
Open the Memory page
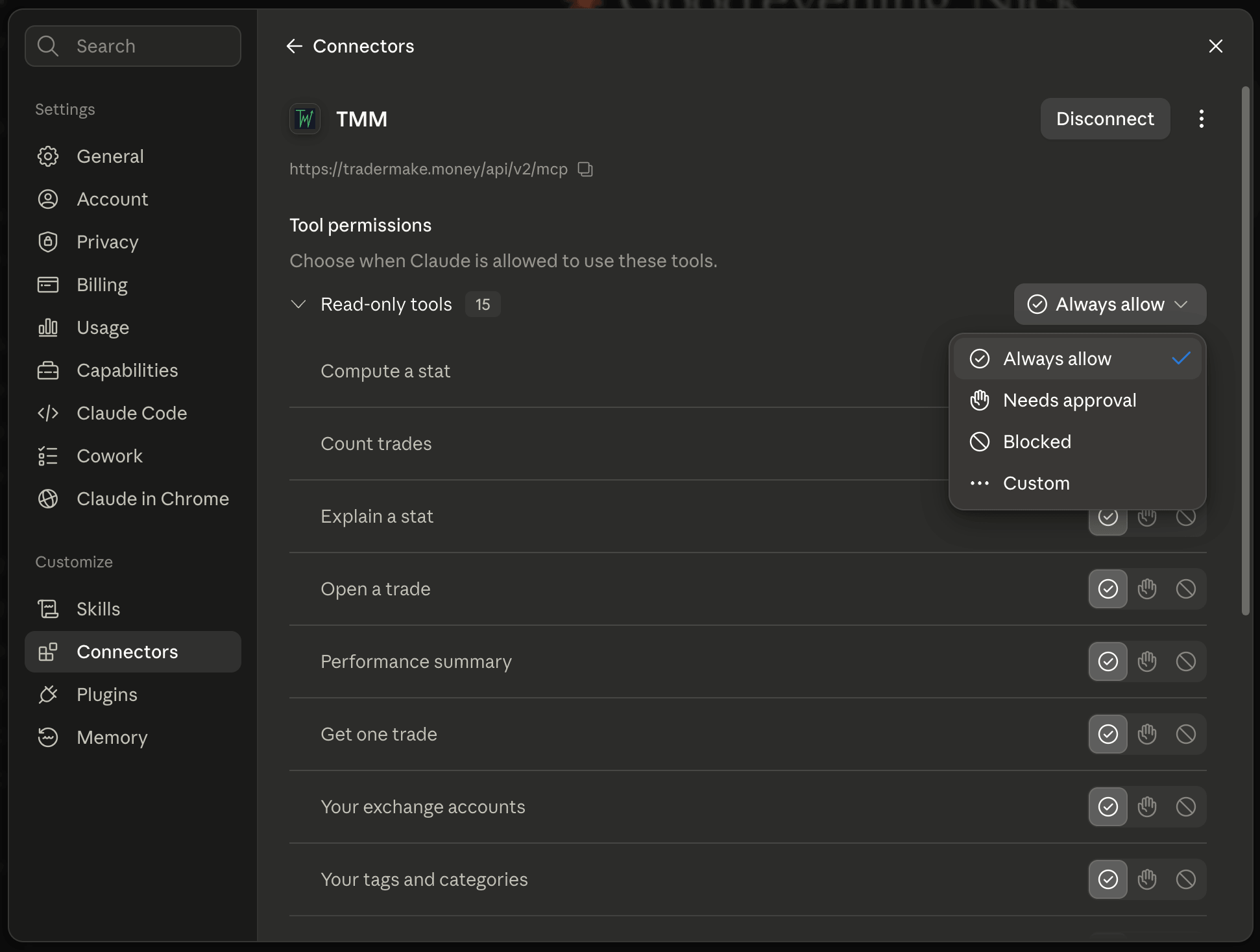[133, 737]
